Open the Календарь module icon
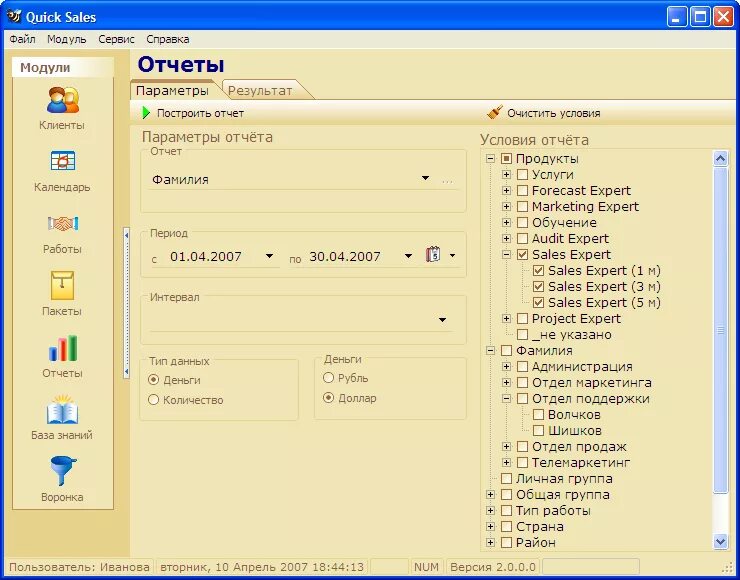The image size is (740, 580). tap(62, 161)
